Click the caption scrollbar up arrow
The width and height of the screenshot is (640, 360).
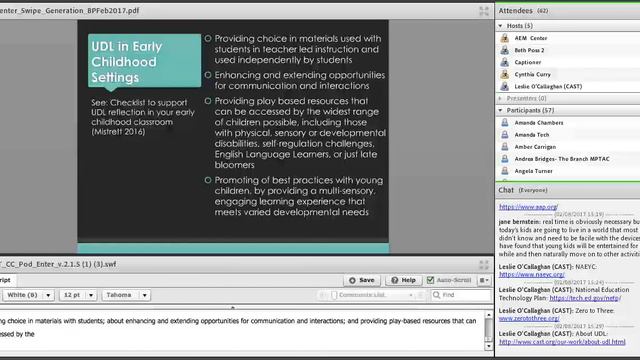click(489, 315)
